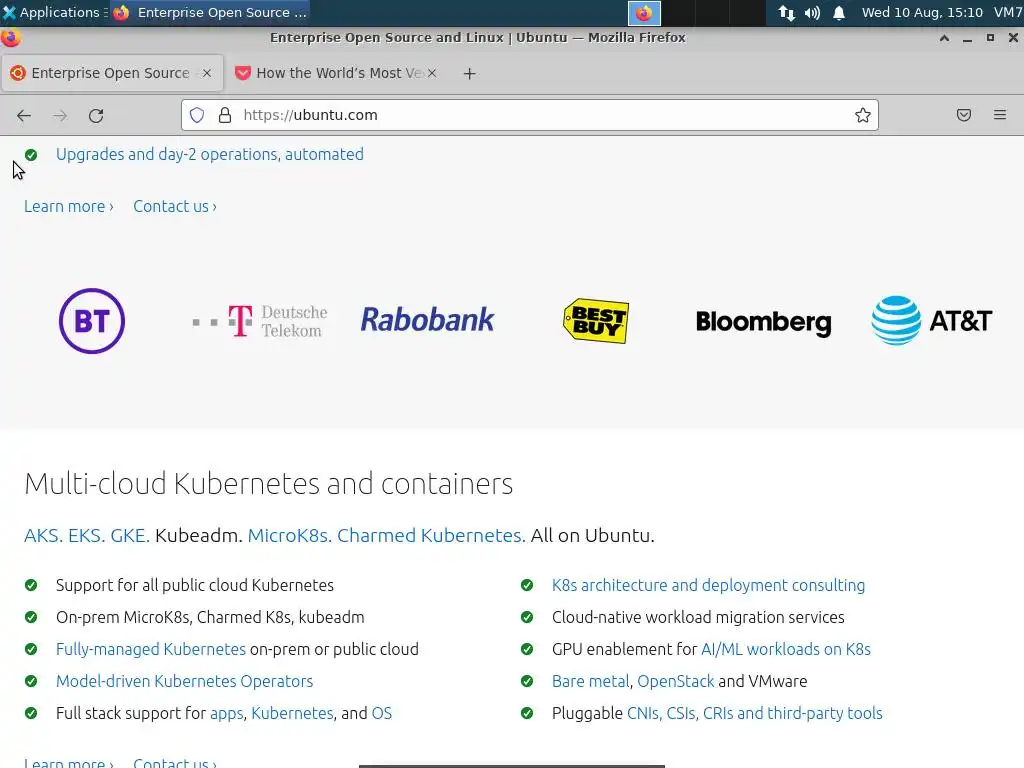Open Upgrades and day-2 operations link
The image size is (1024, 768).
point(210,154)
